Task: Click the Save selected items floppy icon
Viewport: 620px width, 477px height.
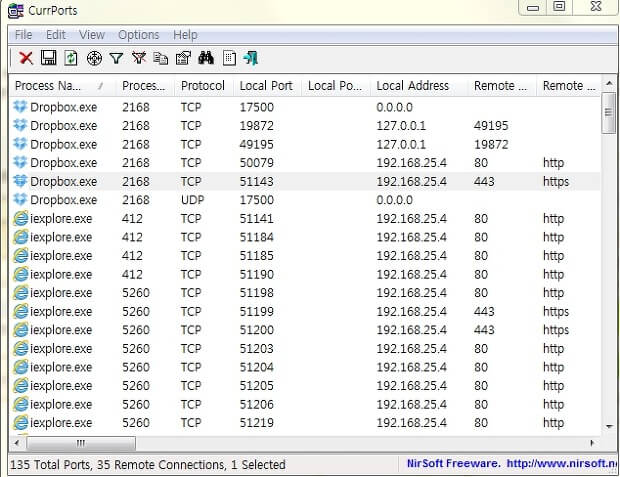Action: coord(49,58)
